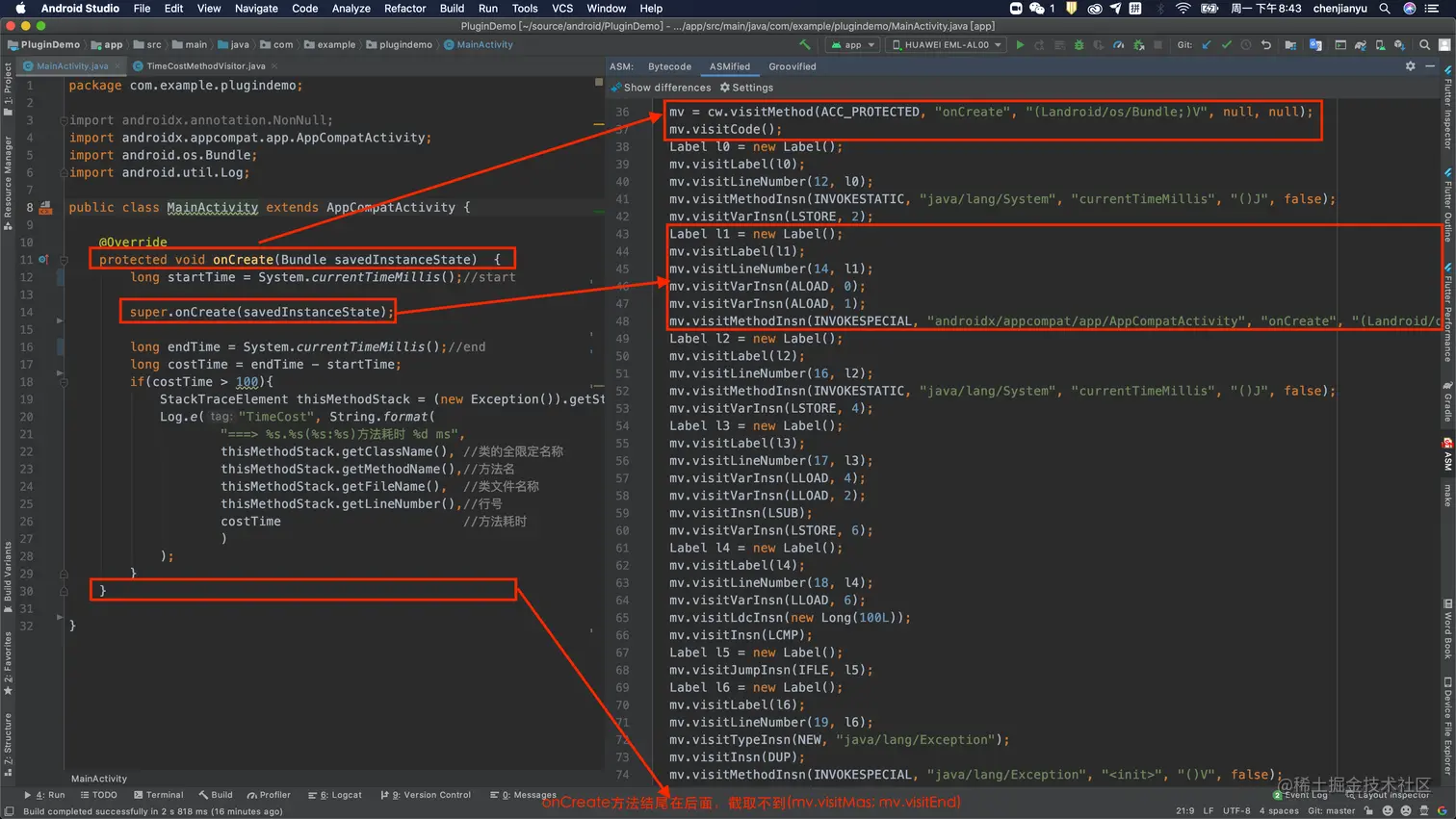Switch to the Bytecode tab in ASM panel
Screen dimensions: 1456x819
point(669,66)
